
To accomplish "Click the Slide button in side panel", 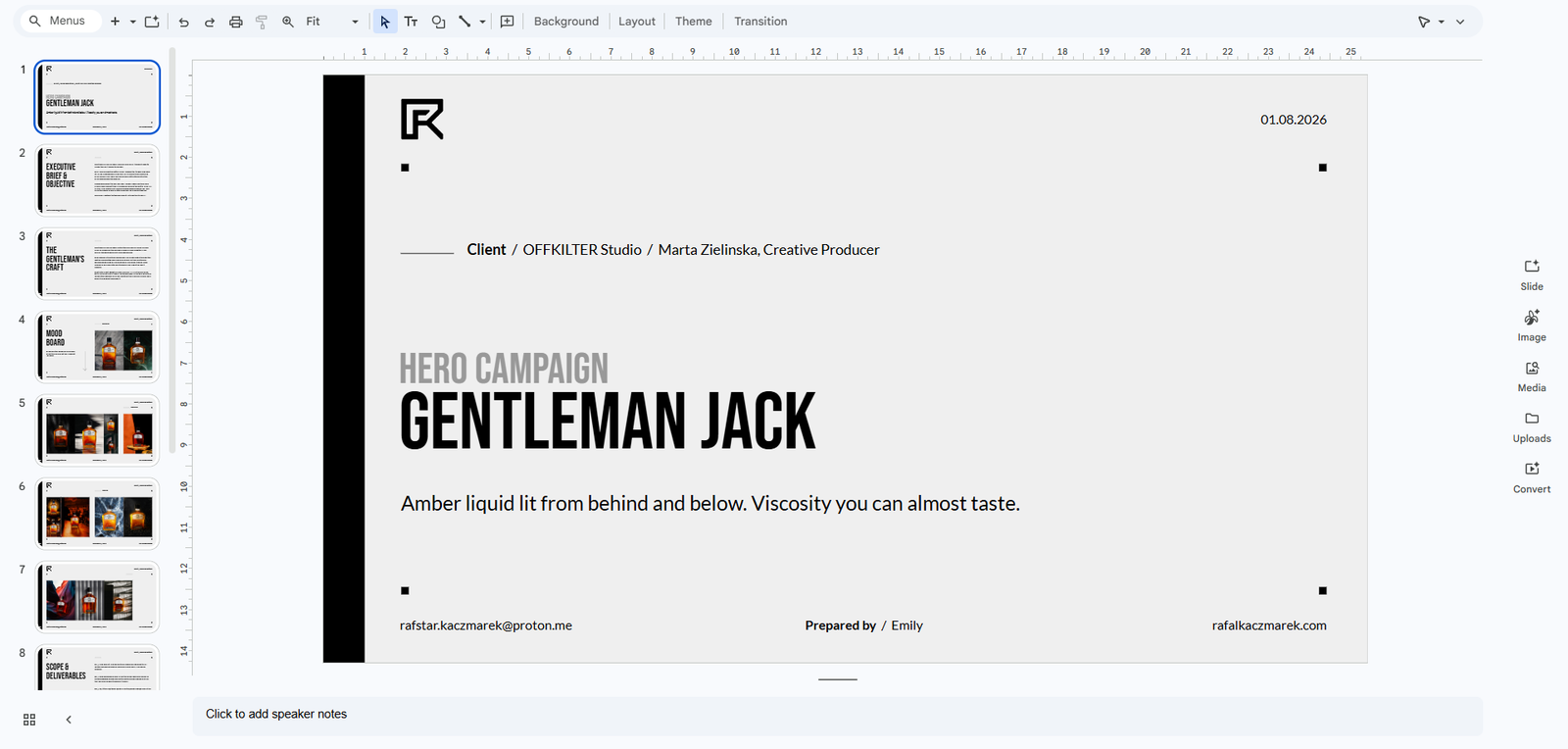I will click(x=1532, y=275).
